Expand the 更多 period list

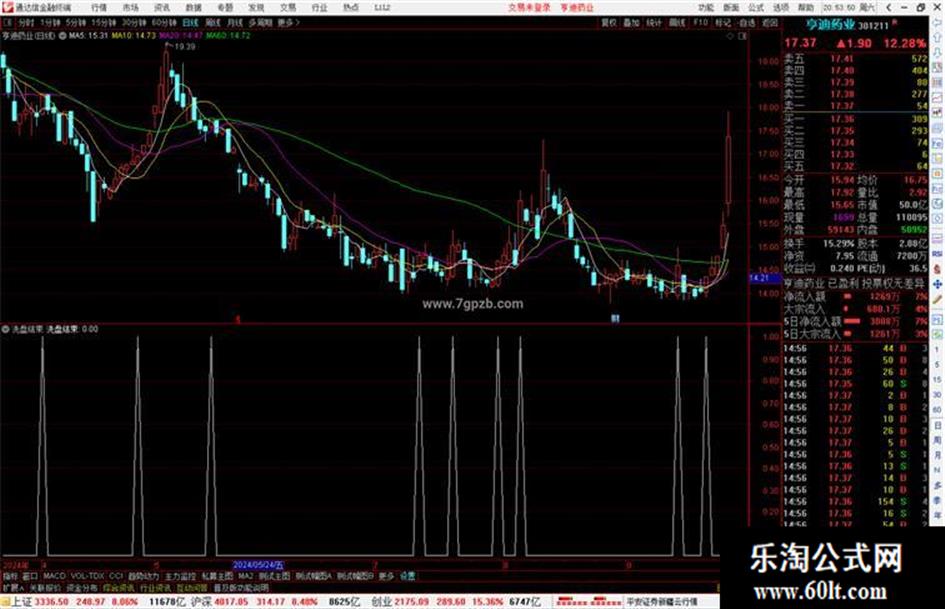(288, 22)
